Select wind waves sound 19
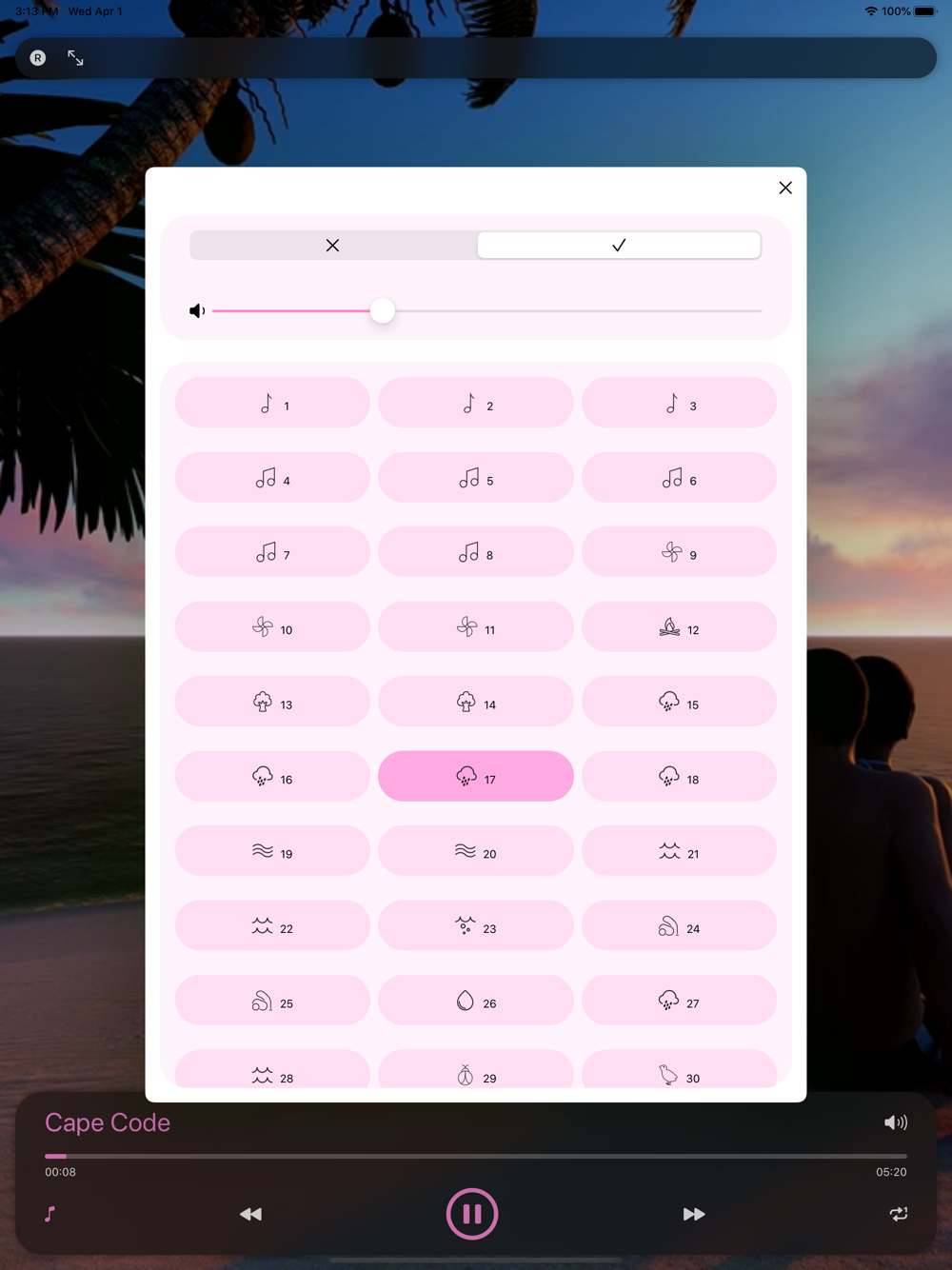The height and width of the screenshot is (1270, 952). point(272,851)
